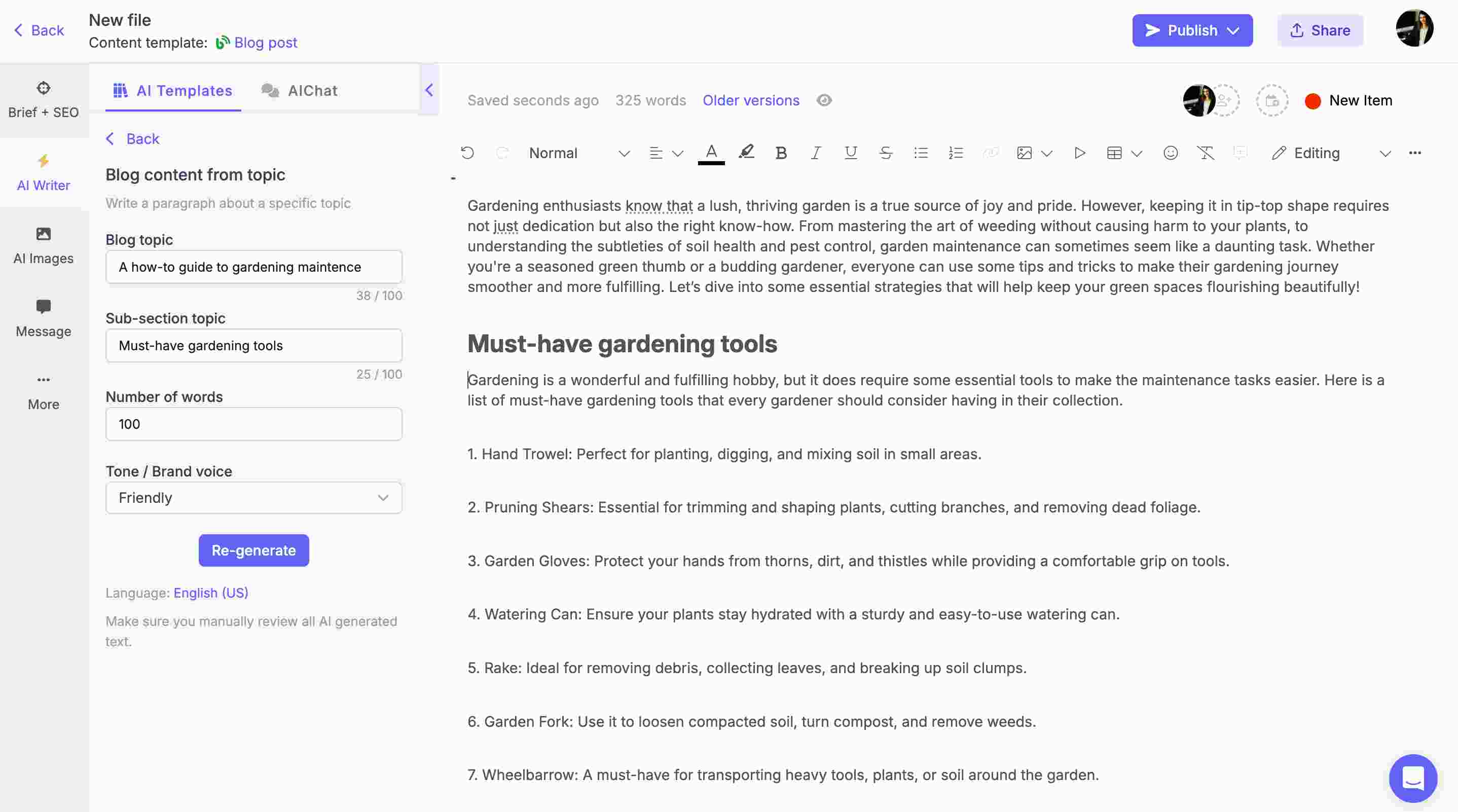Open the support chat bubble
The height and width of the screenshot is (812, 1458).
point(1413,778)
